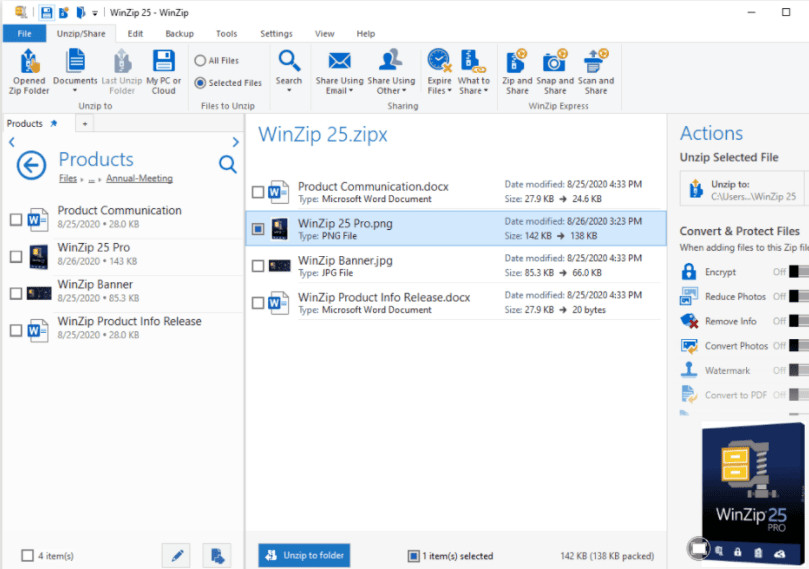
Task: Open quick access toolbar customize arrow
Action: pos(95,13)
